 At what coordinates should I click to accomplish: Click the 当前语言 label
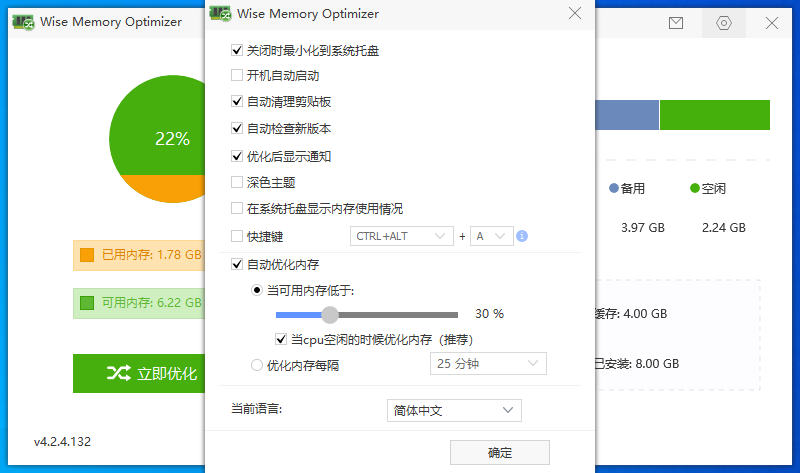[x=257, y=409]
